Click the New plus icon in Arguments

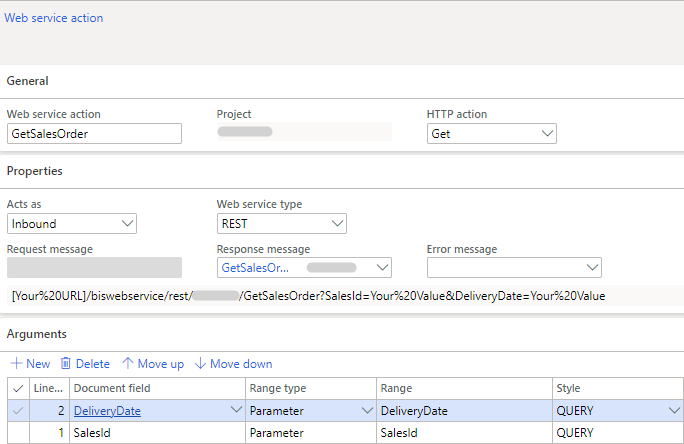pos(16,364)
